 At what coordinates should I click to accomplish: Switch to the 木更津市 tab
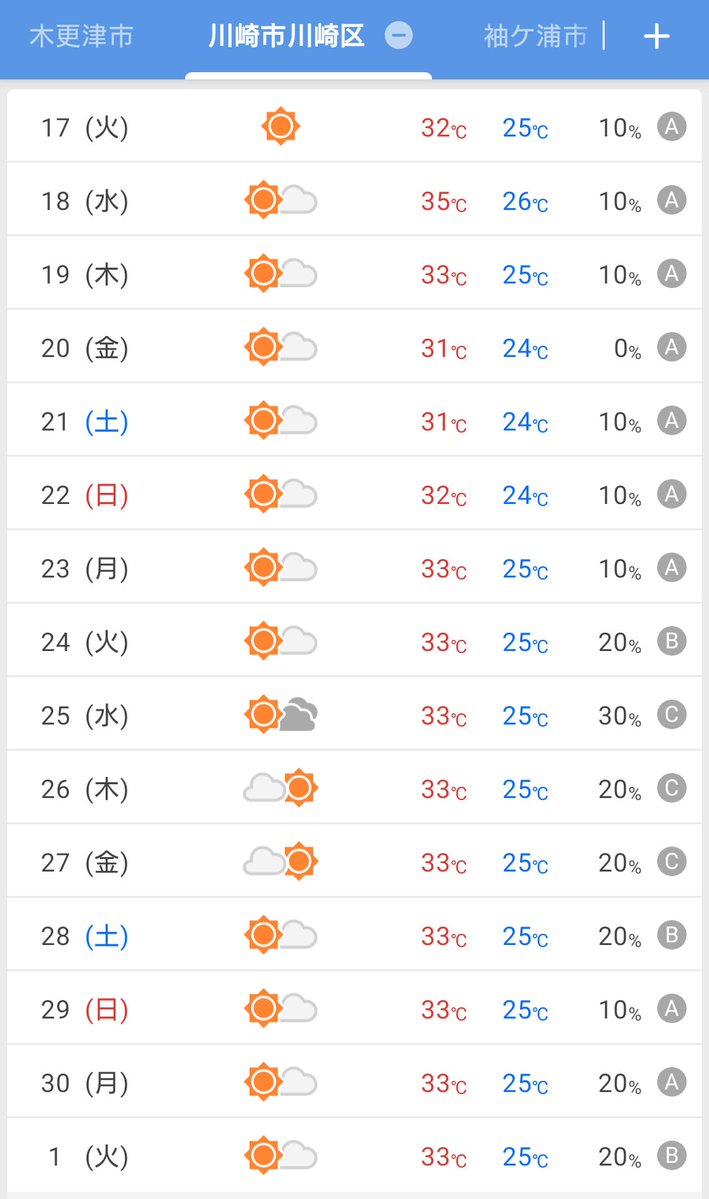(81, 36)
